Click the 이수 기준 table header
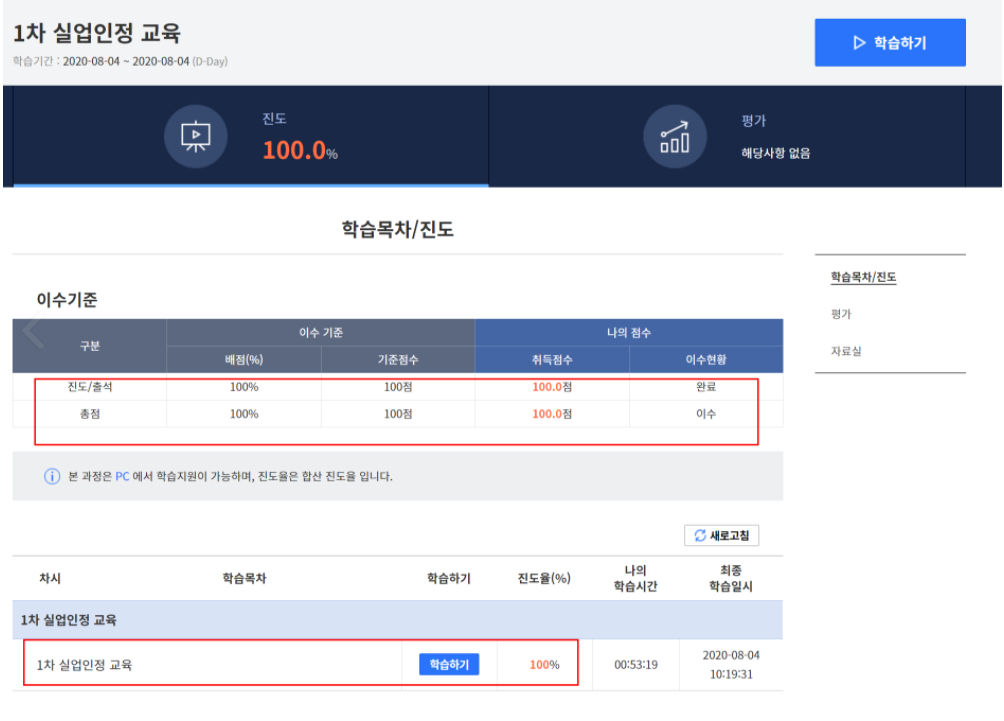Screen dimensions: 1004x721 pos(321,333)
